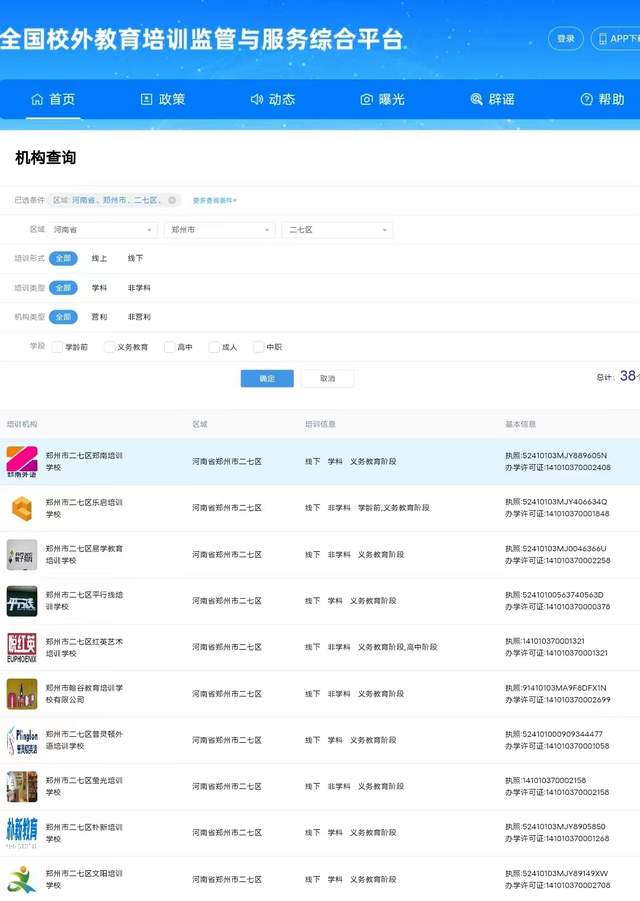This screenshot has width=640, height=901.
Task: Open the 二七区 district dropdown
Action: [x=337, y=230]
